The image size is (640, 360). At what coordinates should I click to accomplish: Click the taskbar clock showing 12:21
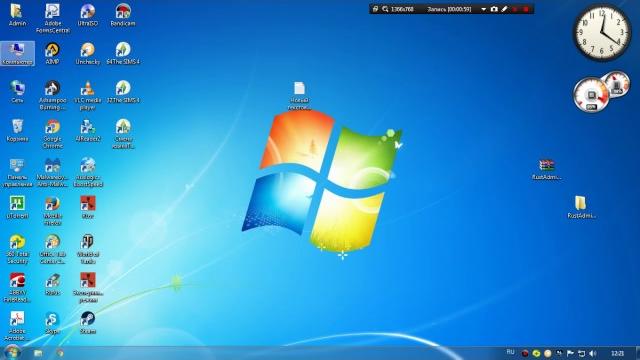(618, 353)
